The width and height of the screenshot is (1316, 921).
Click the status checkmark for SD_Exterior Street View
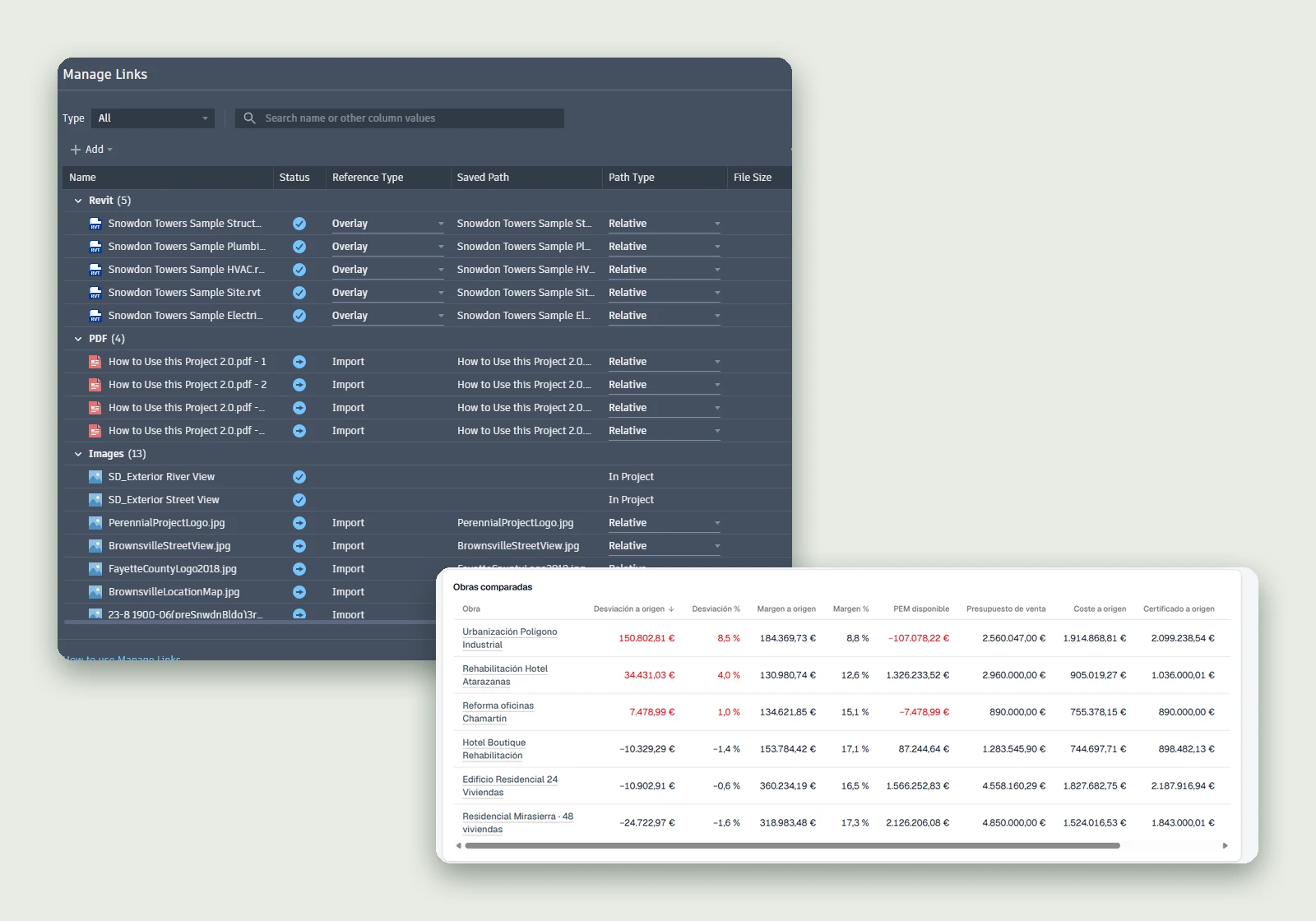point(299,500)
